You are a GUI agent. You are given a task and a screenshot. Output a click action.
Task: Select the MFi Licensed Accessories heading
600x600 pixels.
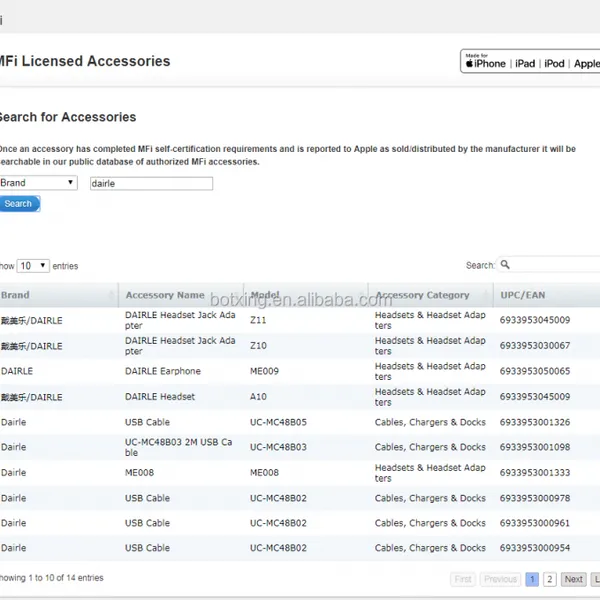click(x=85, y=61)
